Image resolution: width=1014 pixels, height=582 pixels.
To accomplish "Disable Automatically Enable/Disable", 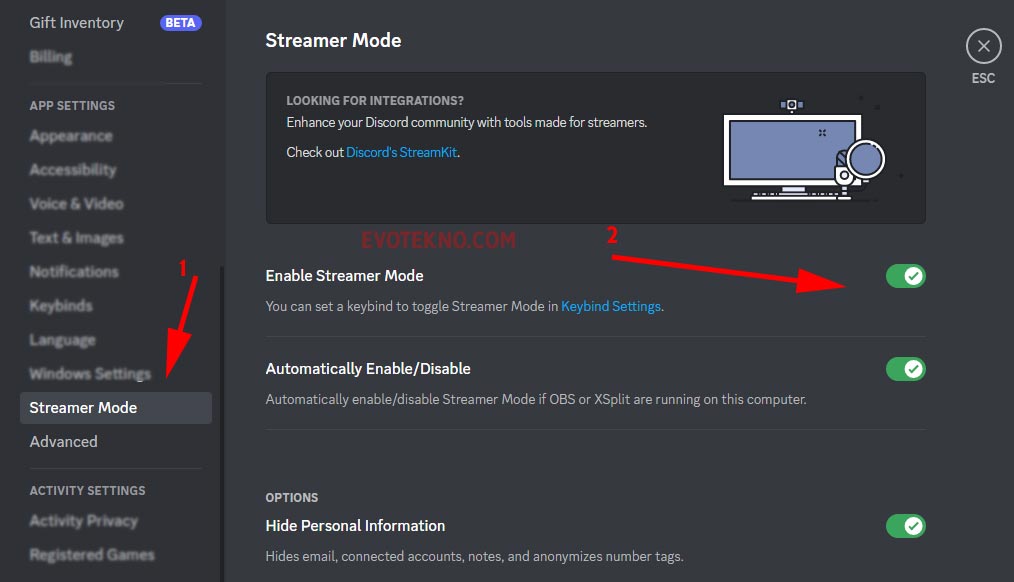I will pos(905,368).
